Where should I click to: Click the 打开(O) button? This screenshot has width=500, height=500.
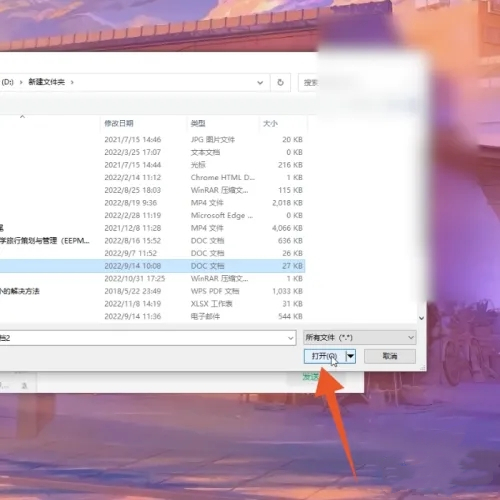point(325,356)
